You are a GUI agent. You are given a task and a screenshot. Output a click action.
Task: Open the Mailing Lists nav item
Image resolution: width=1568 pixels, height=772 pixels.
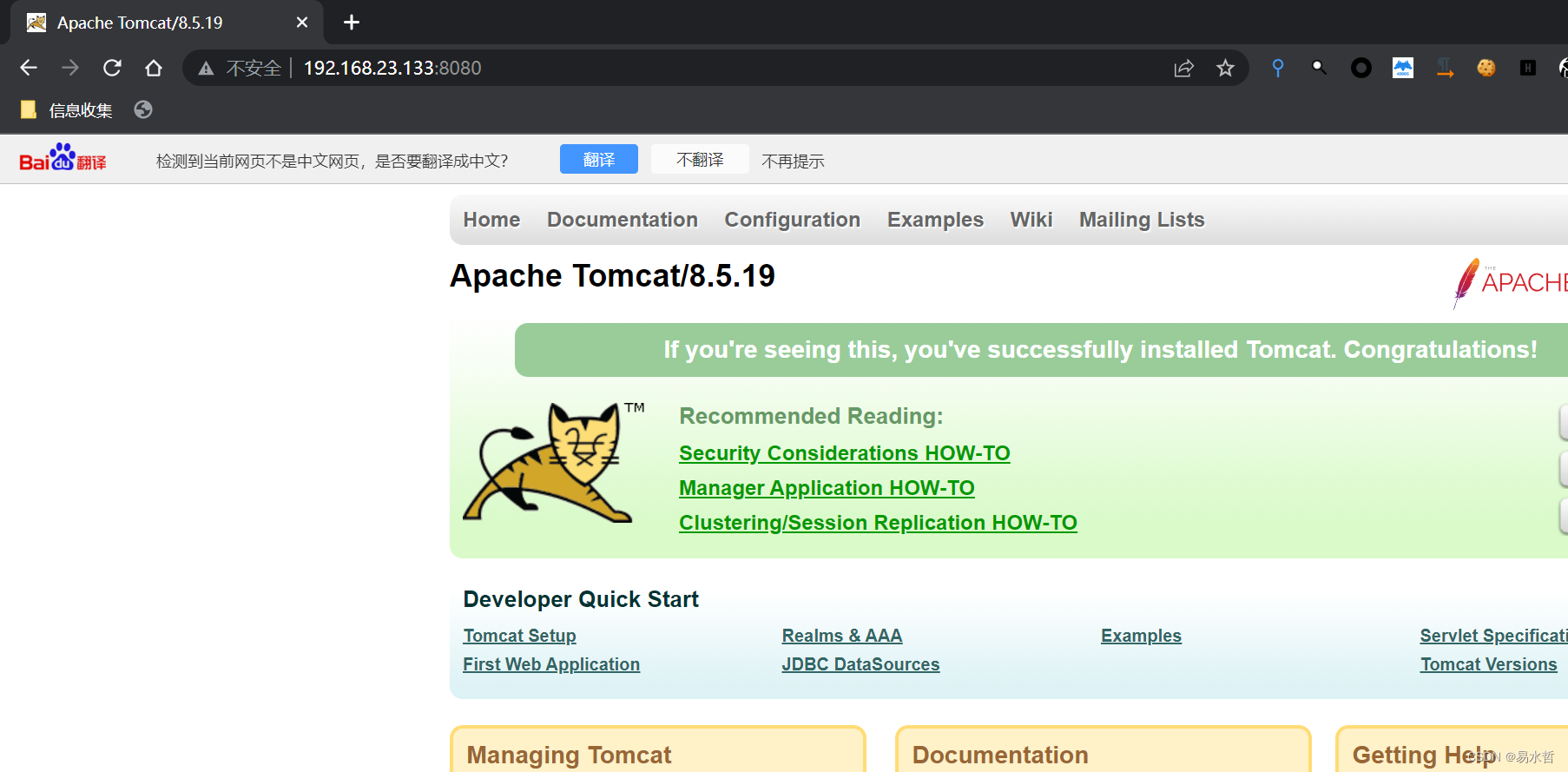pyautogui.click(x=1142, y=220)
